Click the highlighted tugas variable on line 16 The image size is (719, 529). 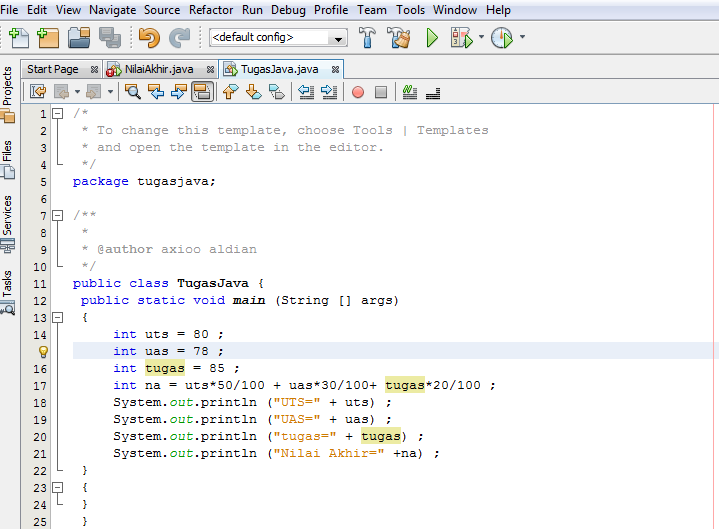tap(165, 368)
